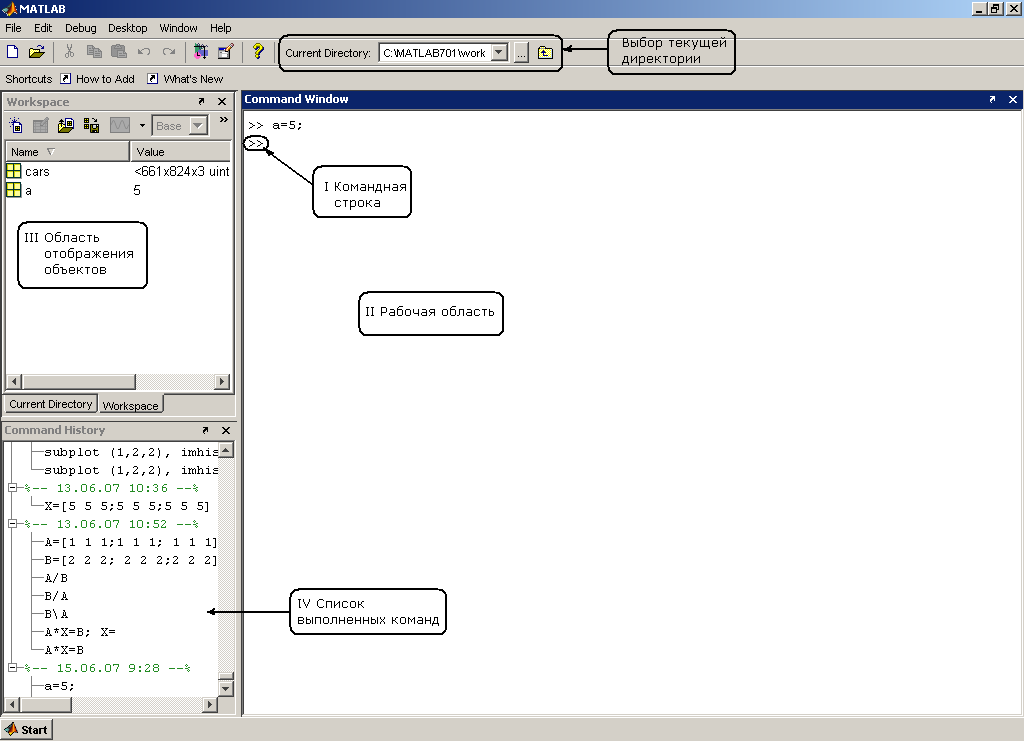Collapse the 13.06.07 10:52 history session
This screenshot has height=742, width=1024.
(12, 523)
